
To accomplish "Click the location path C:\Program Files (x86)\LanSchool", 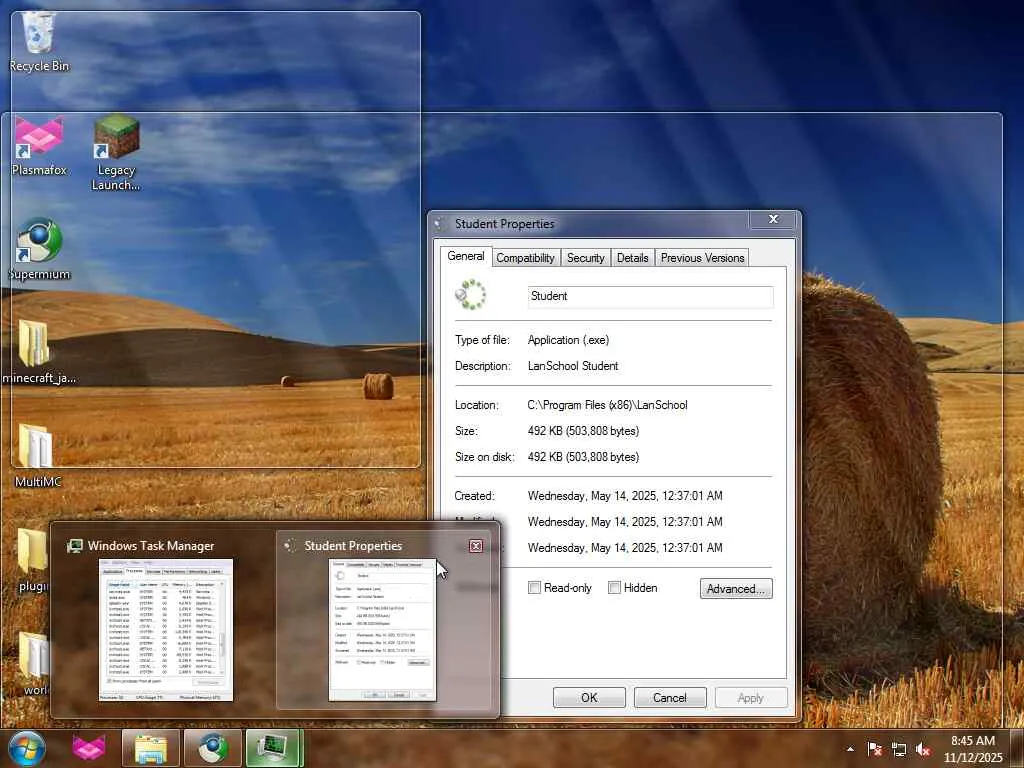I will [x=607, y=405].
